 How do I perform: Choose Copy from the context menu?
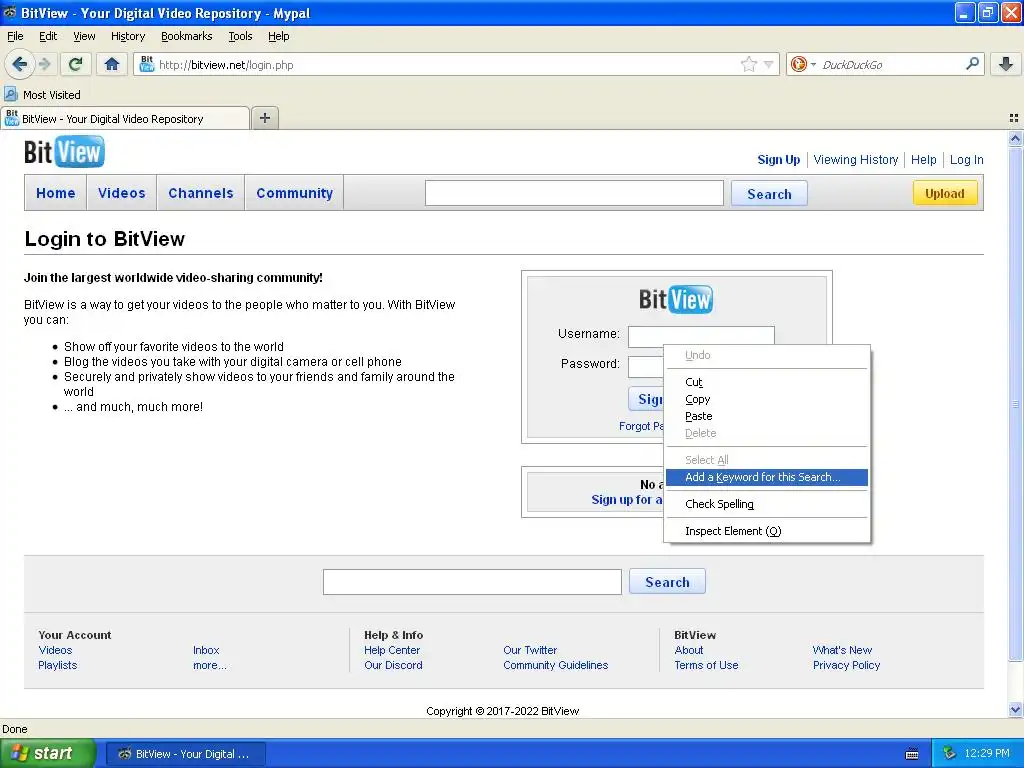(x=767, y=399)
